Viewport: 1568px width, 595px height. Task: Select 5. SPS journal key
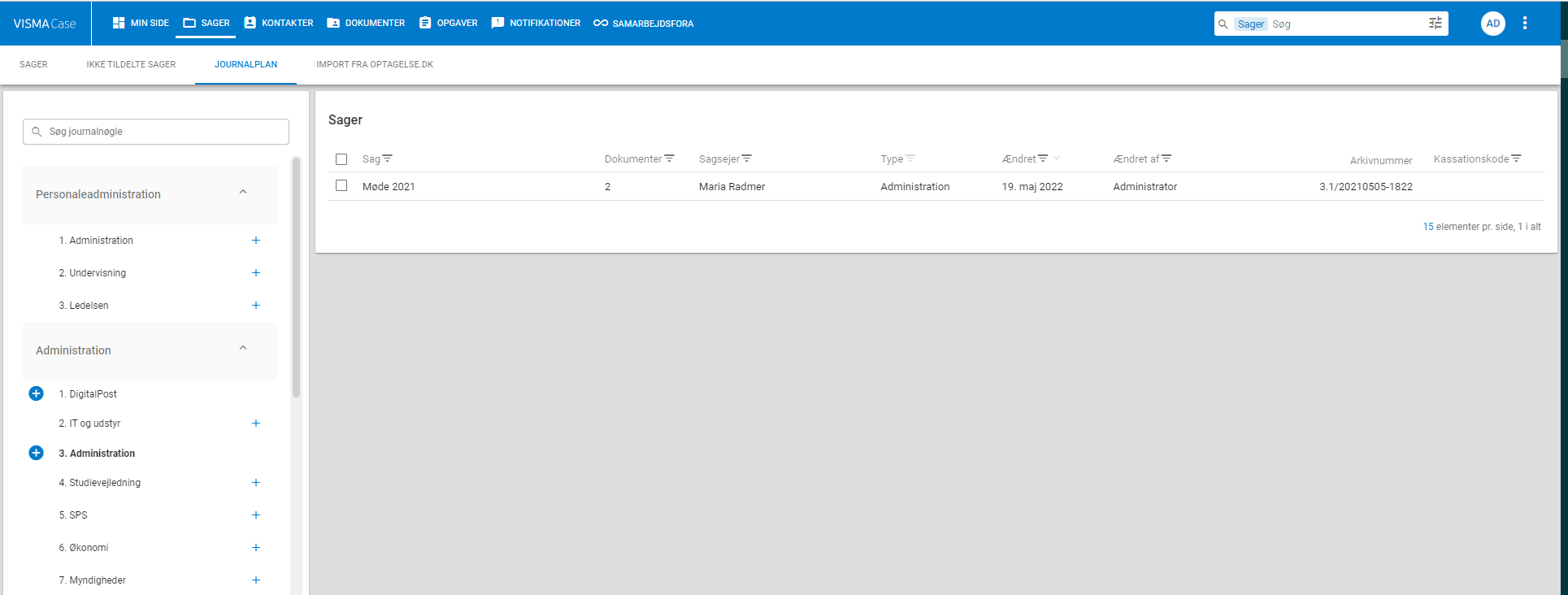(73, 515)
